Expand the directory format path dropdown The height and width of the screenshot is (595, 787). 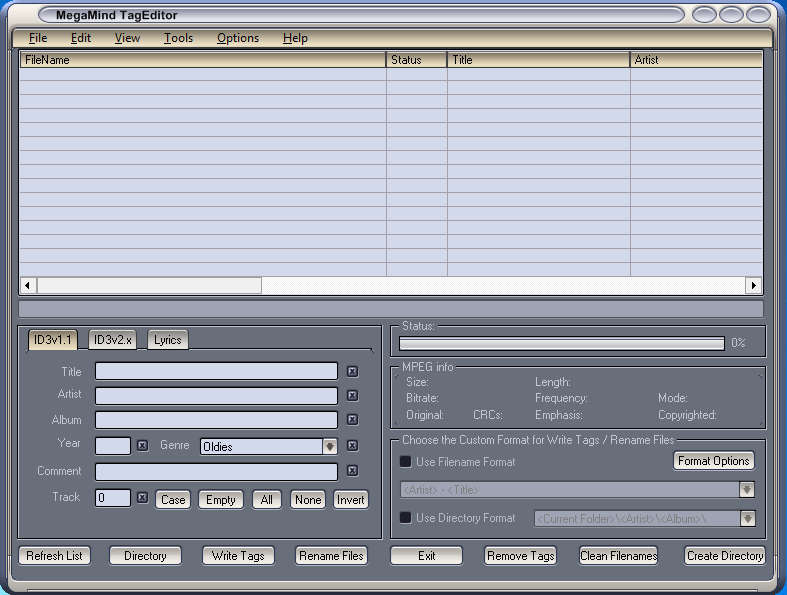click(745, 519)
